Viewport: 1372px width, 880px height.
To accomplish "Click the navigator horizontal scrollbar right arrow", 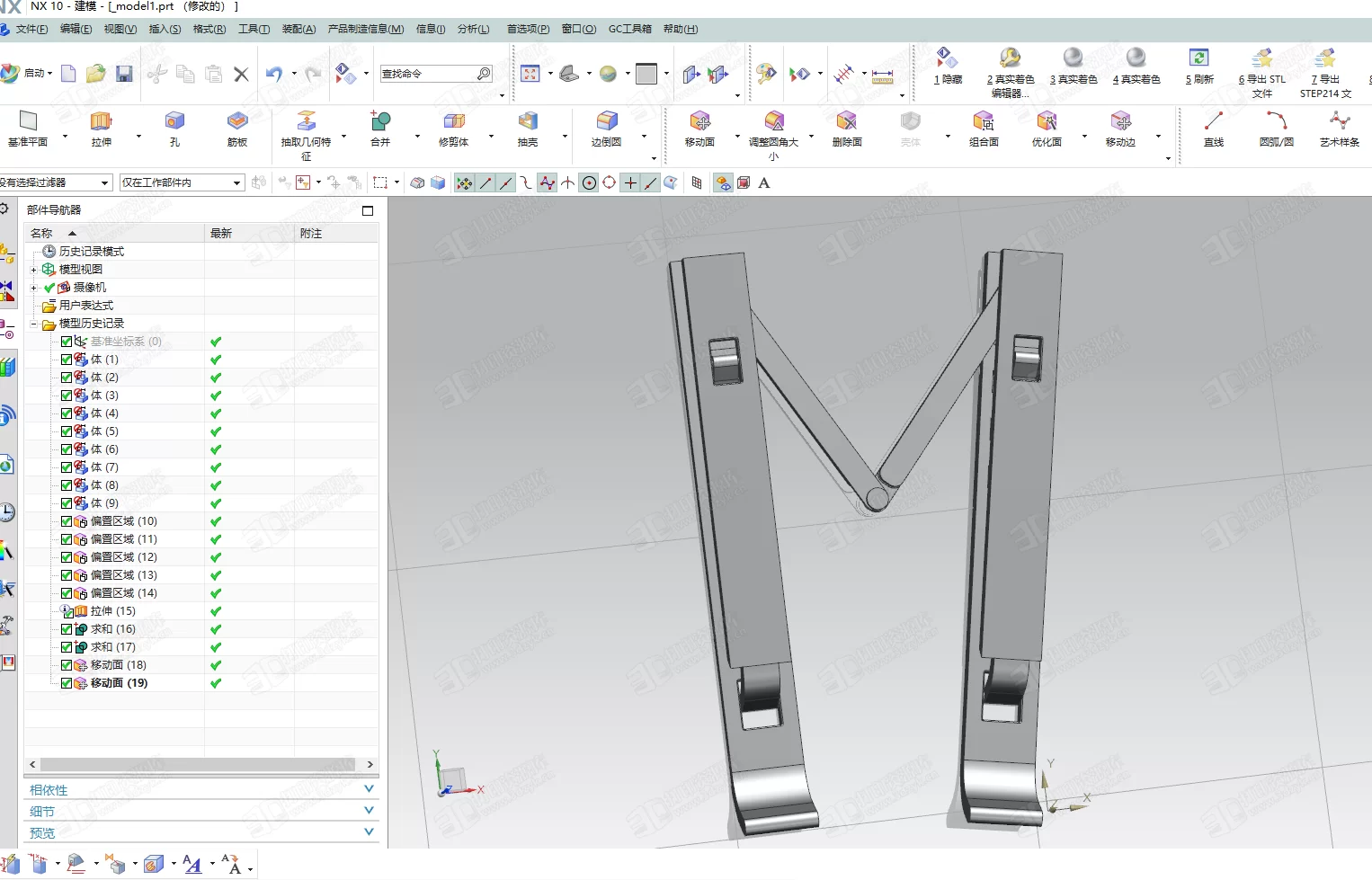I will [370, 764].
